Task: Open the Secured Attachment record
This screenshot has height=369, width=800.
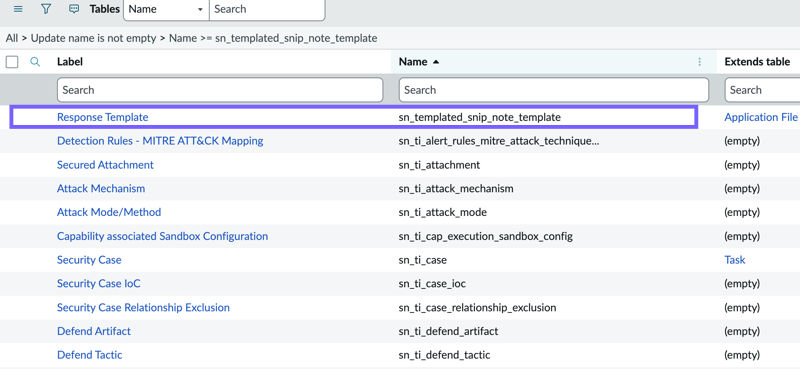Action: [105, 165]
